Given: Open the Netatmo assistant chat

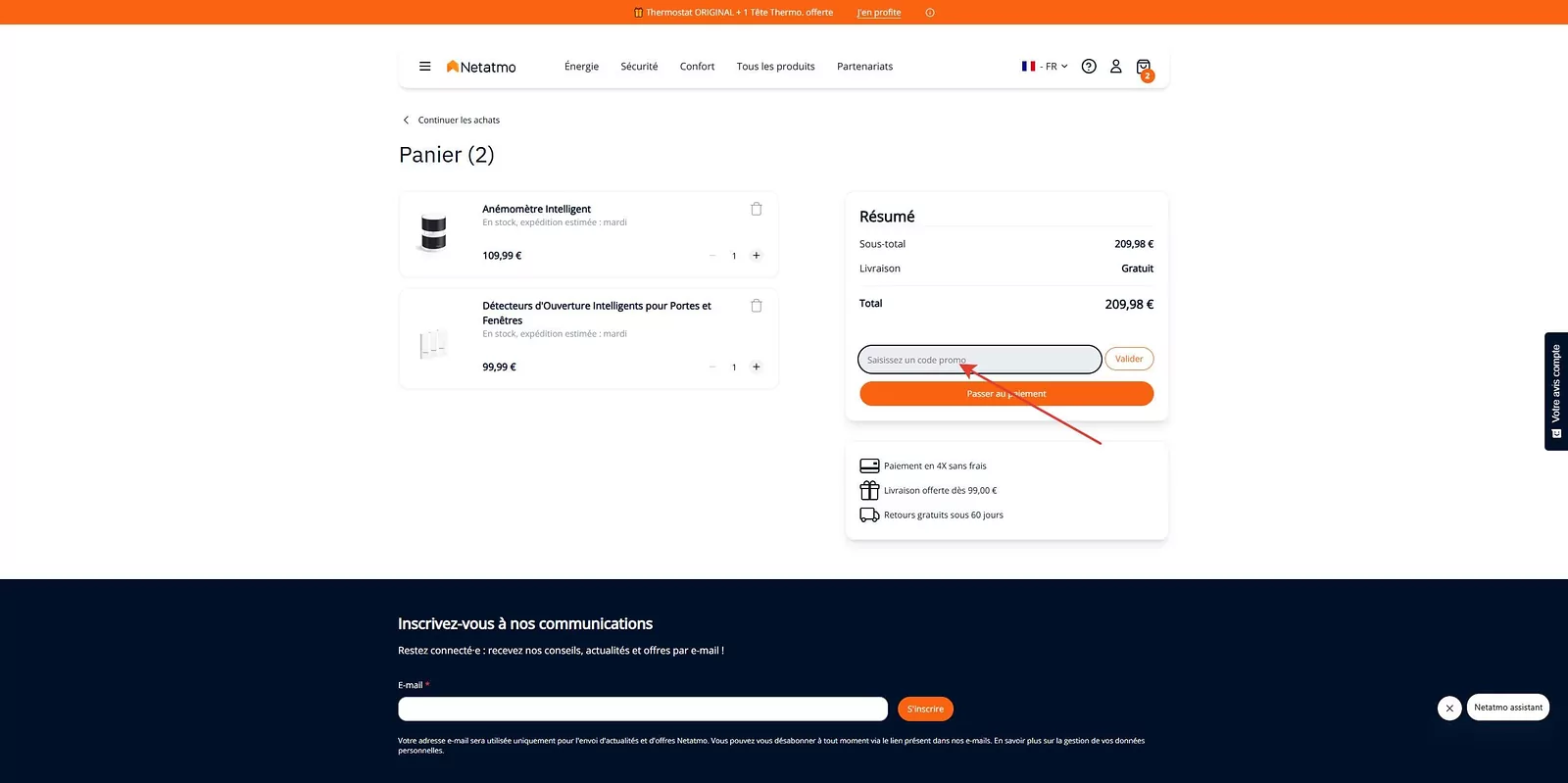Looking at the screenshot, I should [x=1508, y=708].
